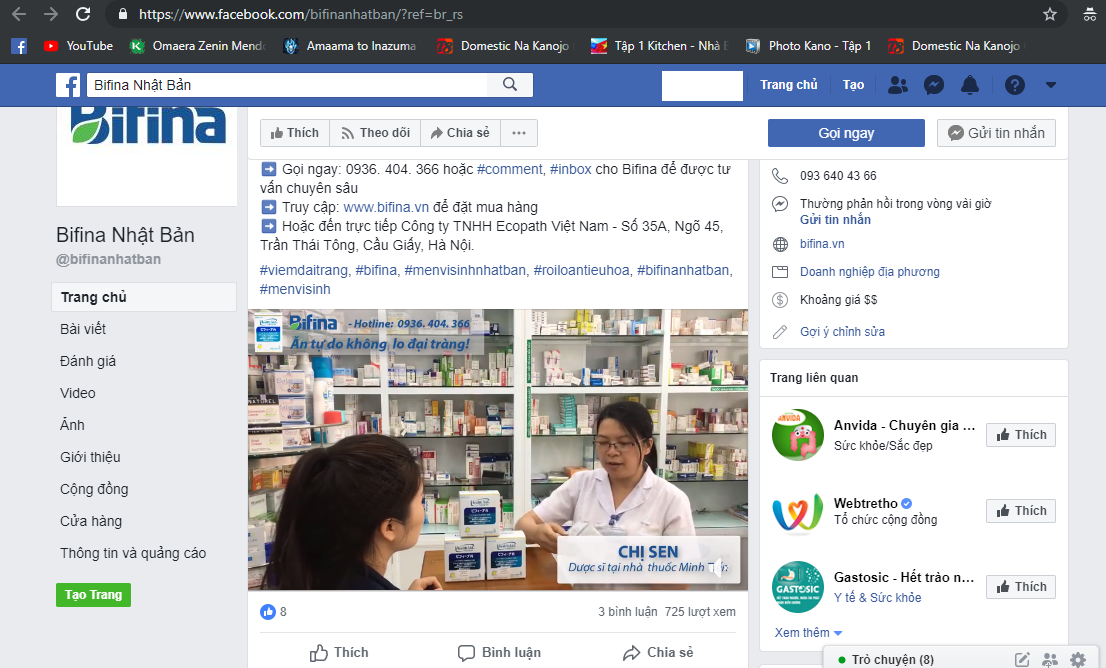Open the Tập 1 Kitchen bookmark
The width and height of the screenshot is (1106, 668).
(659, 46)
